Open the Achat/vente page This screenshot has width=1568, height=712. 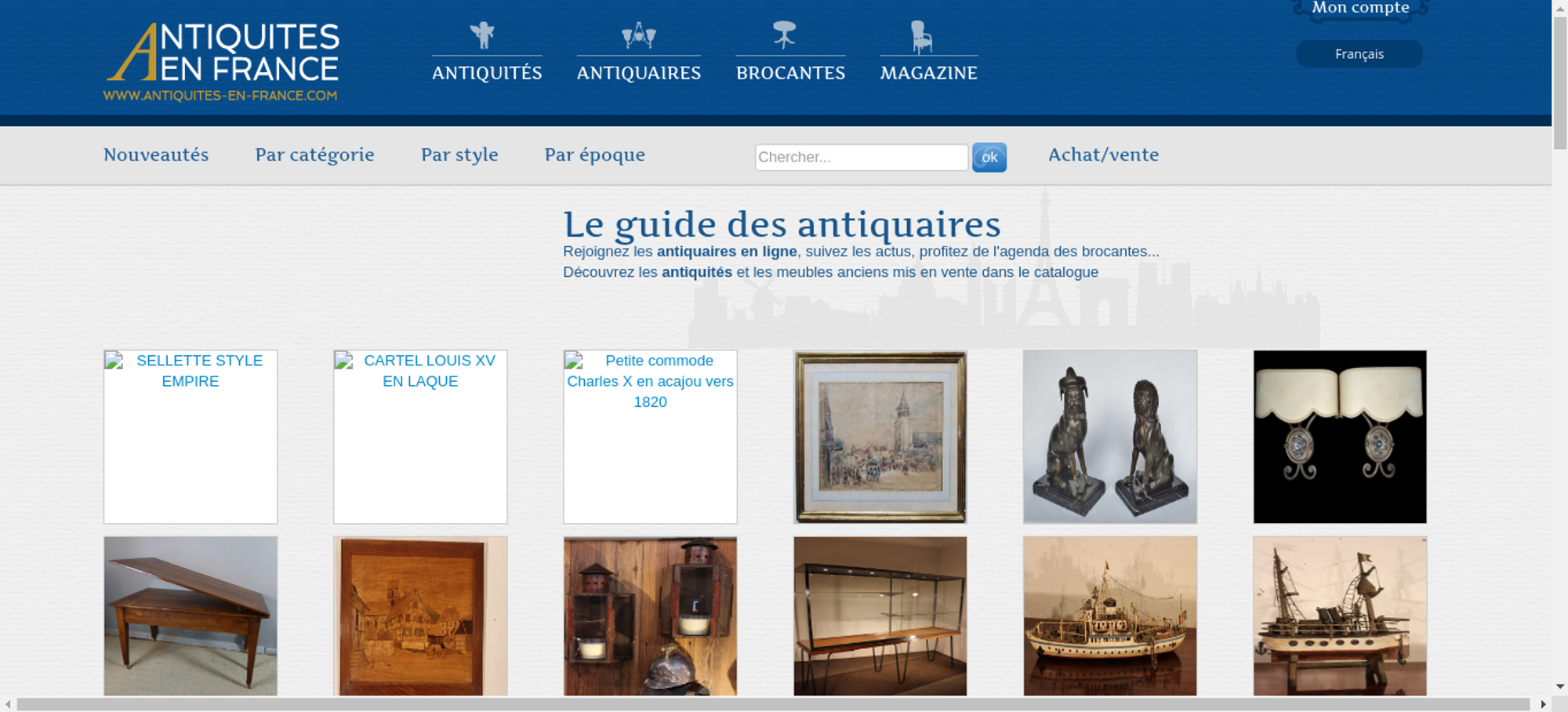click(1103, 155)
